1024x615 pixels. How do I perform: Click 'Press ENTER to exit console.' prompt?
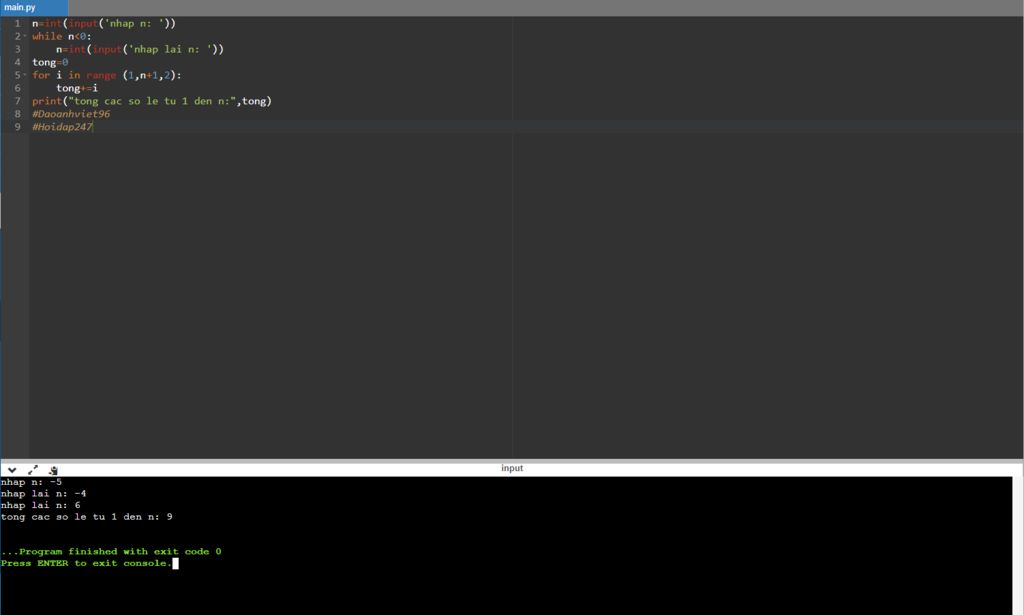(86, 563)
